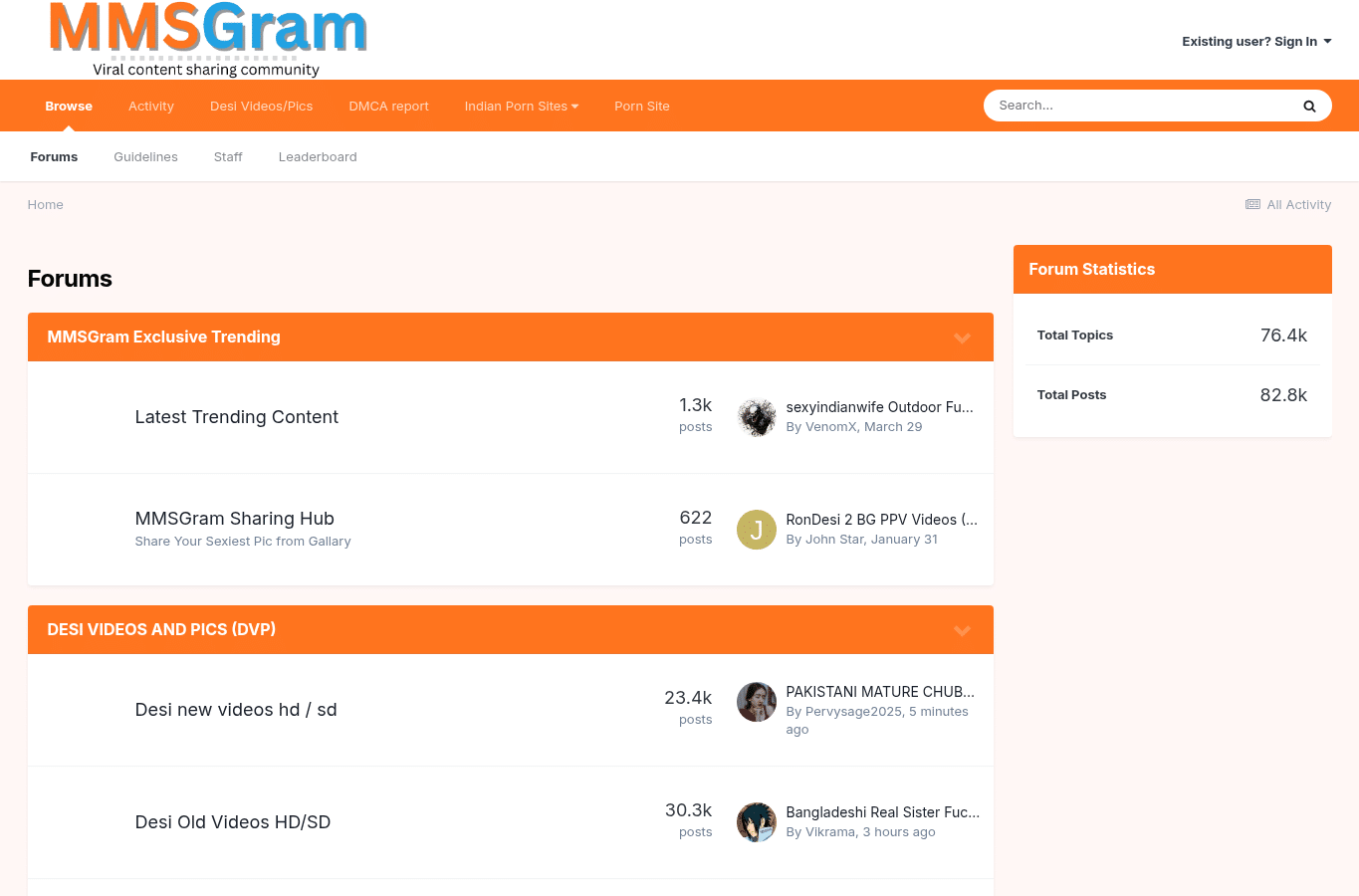Open John Star's J avatar

pyautogui.click(x=757, y=530)
